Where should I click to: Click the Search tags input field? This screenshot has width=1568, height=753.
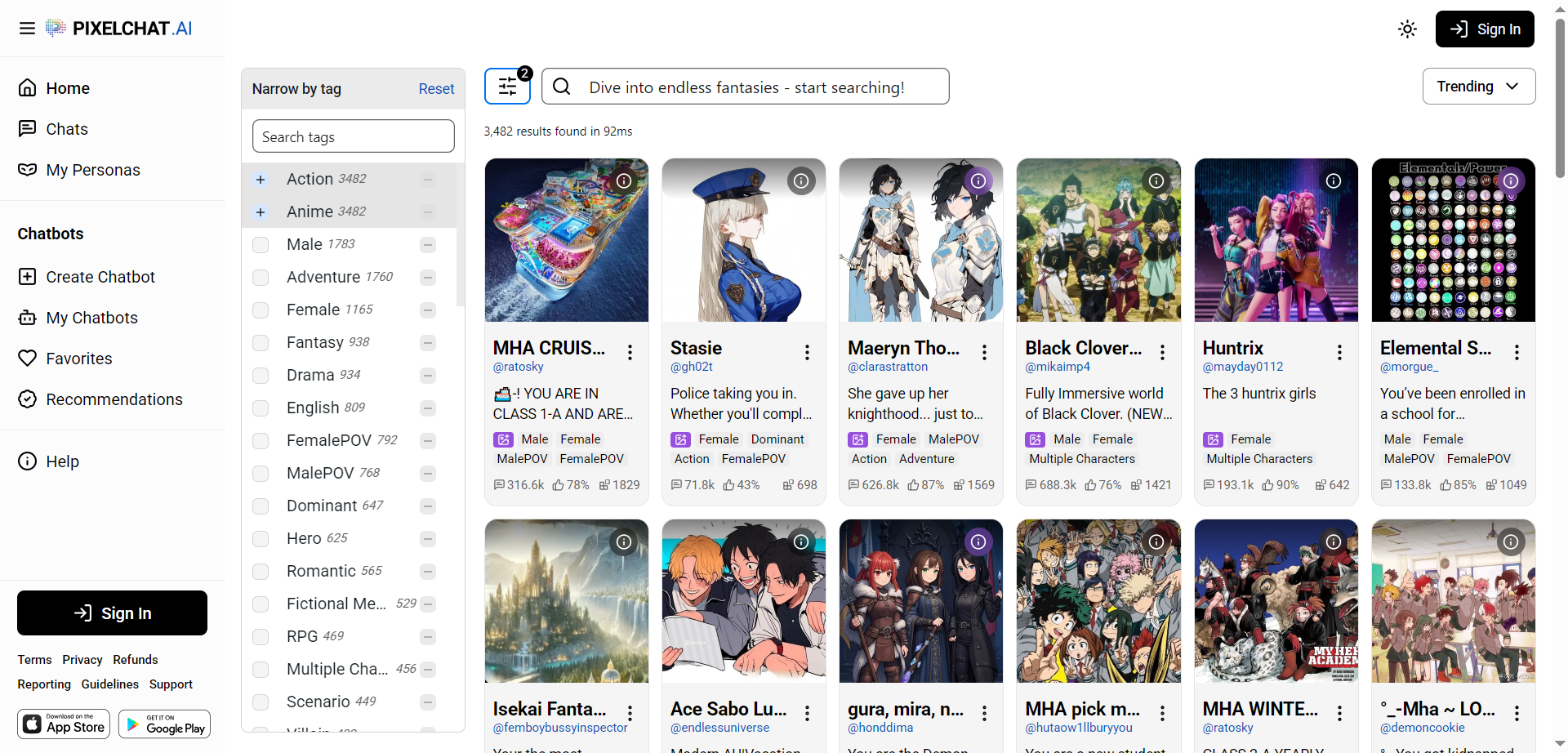353,136
